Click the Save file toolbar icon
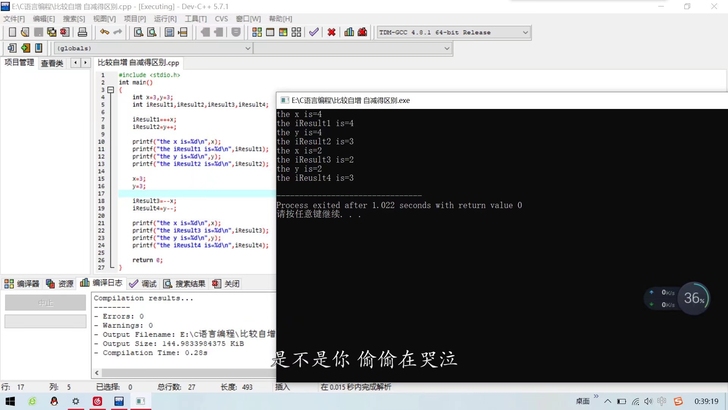This screenshot has height=410, width=728. click(x=39, y=32)
